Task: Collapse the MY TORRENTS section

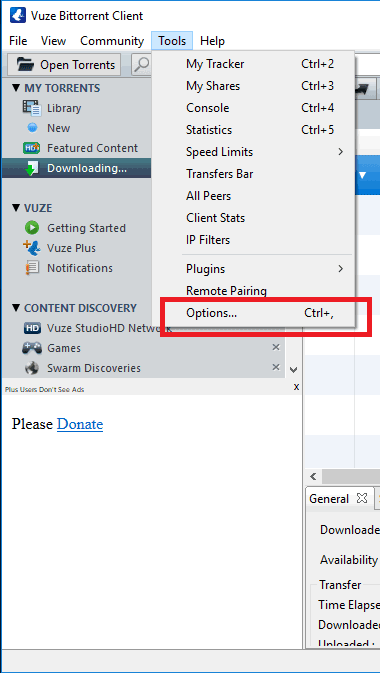Action: click(x=16, y=88)
